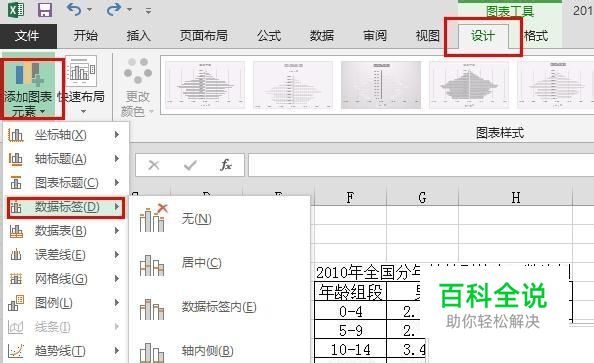The height and width of the screenshot is (363, 594).
Task: Click the 图表标题 chart title icon
Action: [x=16, y=183]
